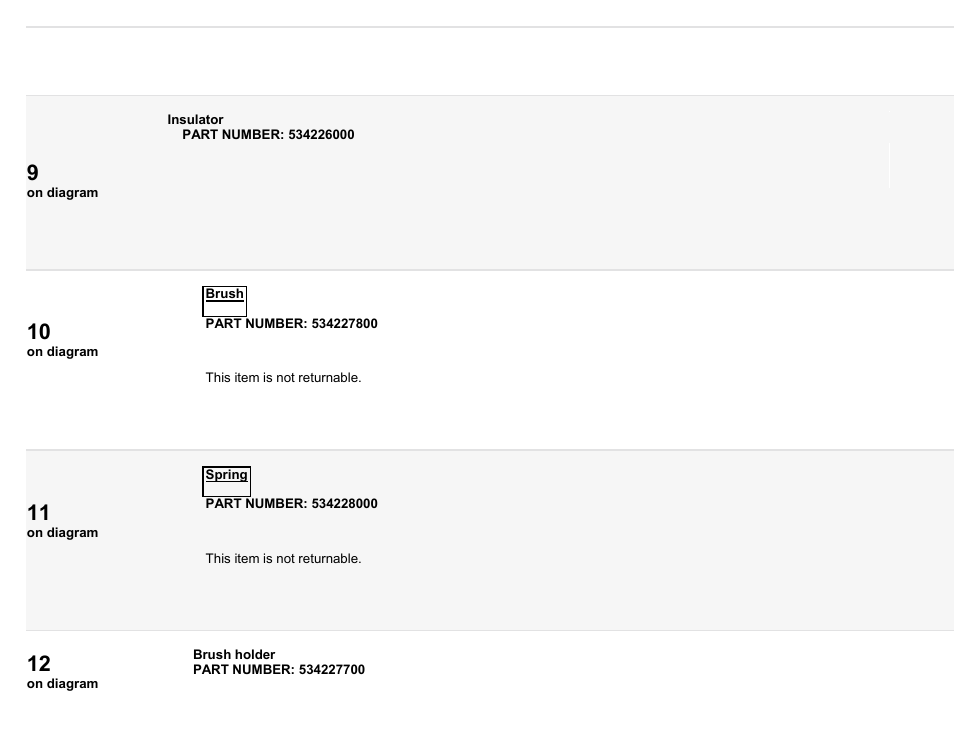Click 'on diagram' label under number 10
This screenshot has height=738, width=954.
pos(63,352)
